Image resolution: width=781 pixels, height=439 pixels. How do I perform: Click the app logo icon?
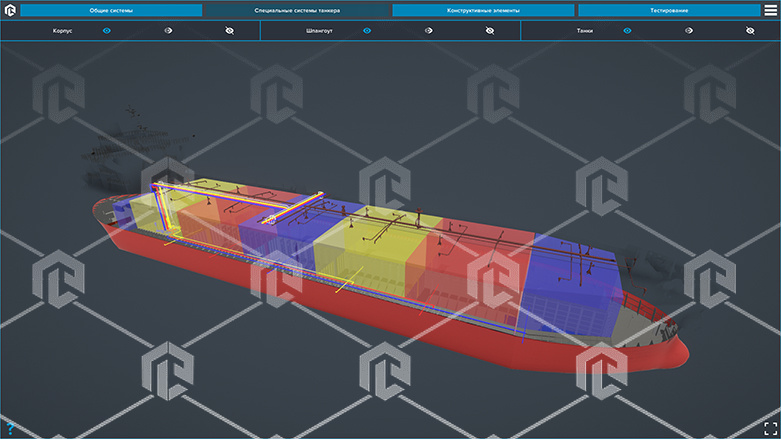(10, 10)
